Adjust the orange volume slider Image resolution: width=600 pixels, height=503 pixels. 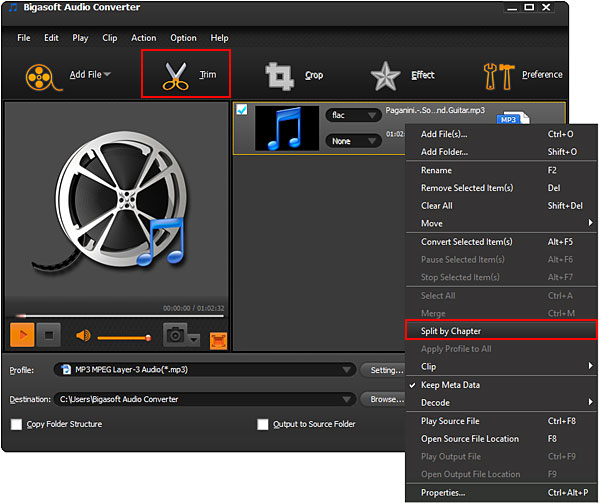click(x=124, y=338)
